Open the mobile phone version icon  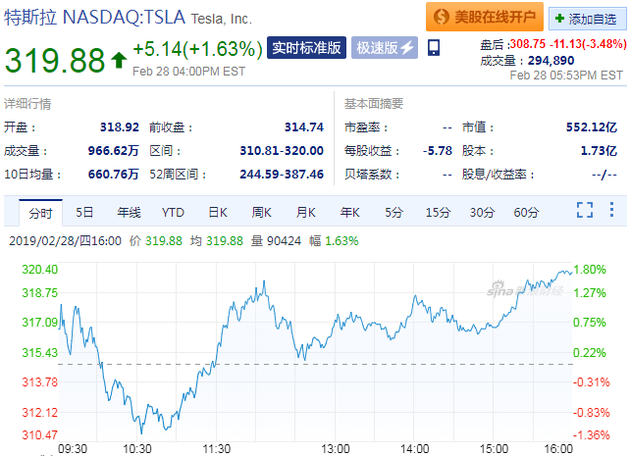click(x=434, y=48)
